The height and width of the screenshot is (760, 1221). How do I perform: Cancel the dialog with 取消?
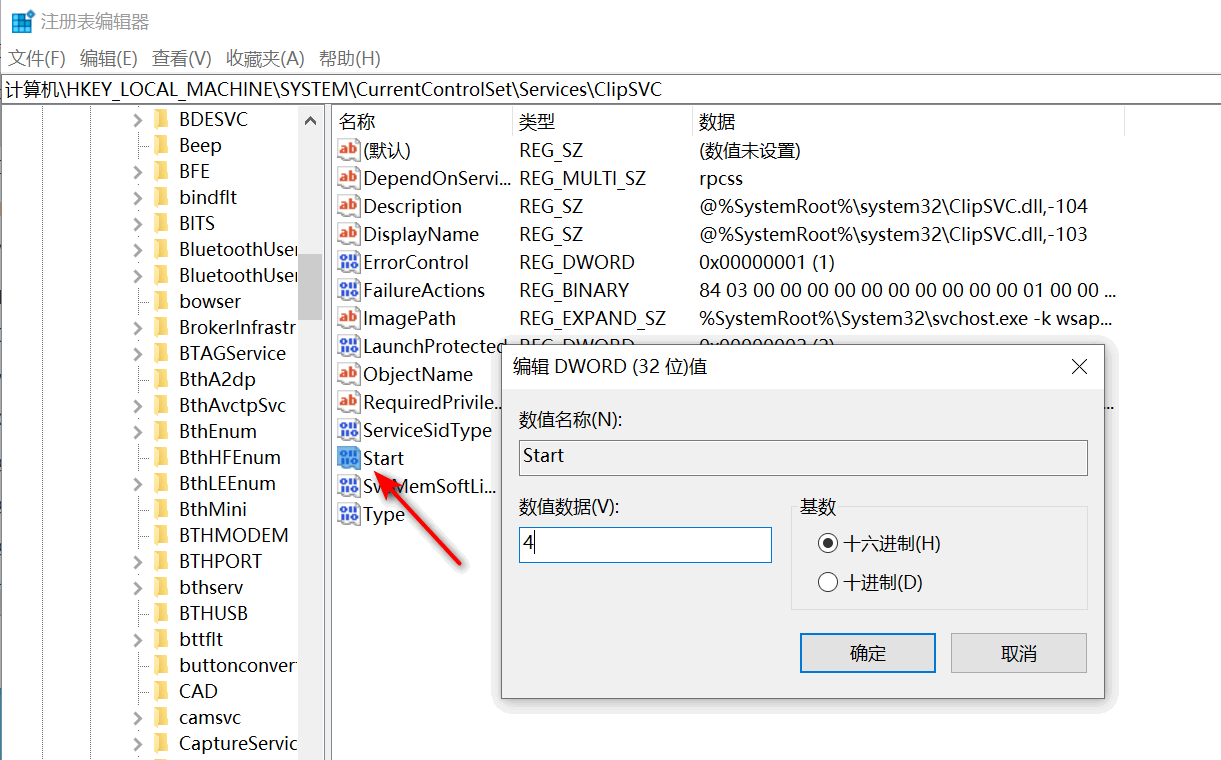coord(1019,653)
